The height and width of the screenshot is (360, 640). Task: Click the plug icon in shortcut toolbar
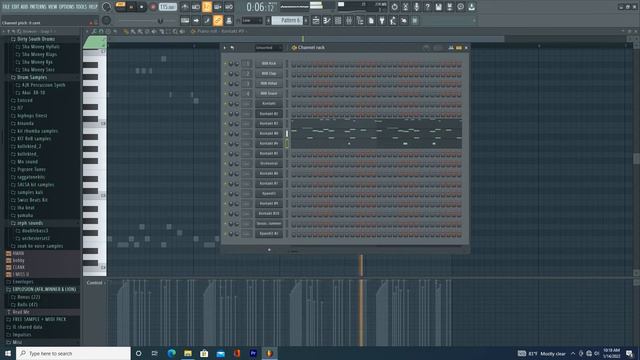pyautogui.click(x=382, y=20)
